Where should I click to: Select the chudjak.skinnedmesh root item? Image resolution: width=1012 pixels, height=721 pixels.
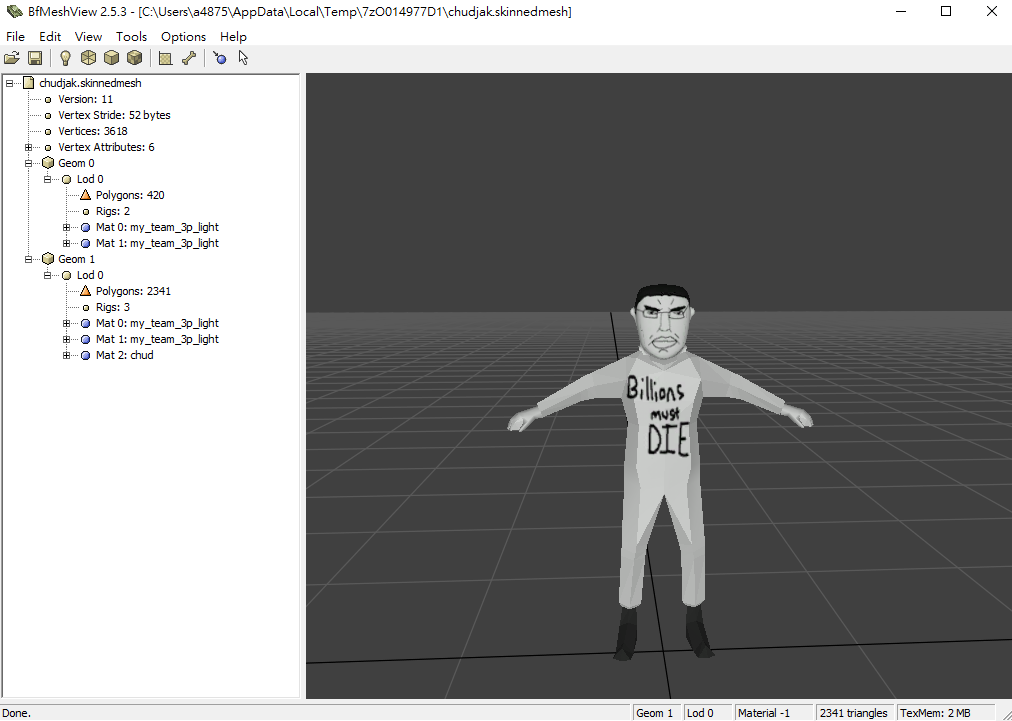(89, 83)
